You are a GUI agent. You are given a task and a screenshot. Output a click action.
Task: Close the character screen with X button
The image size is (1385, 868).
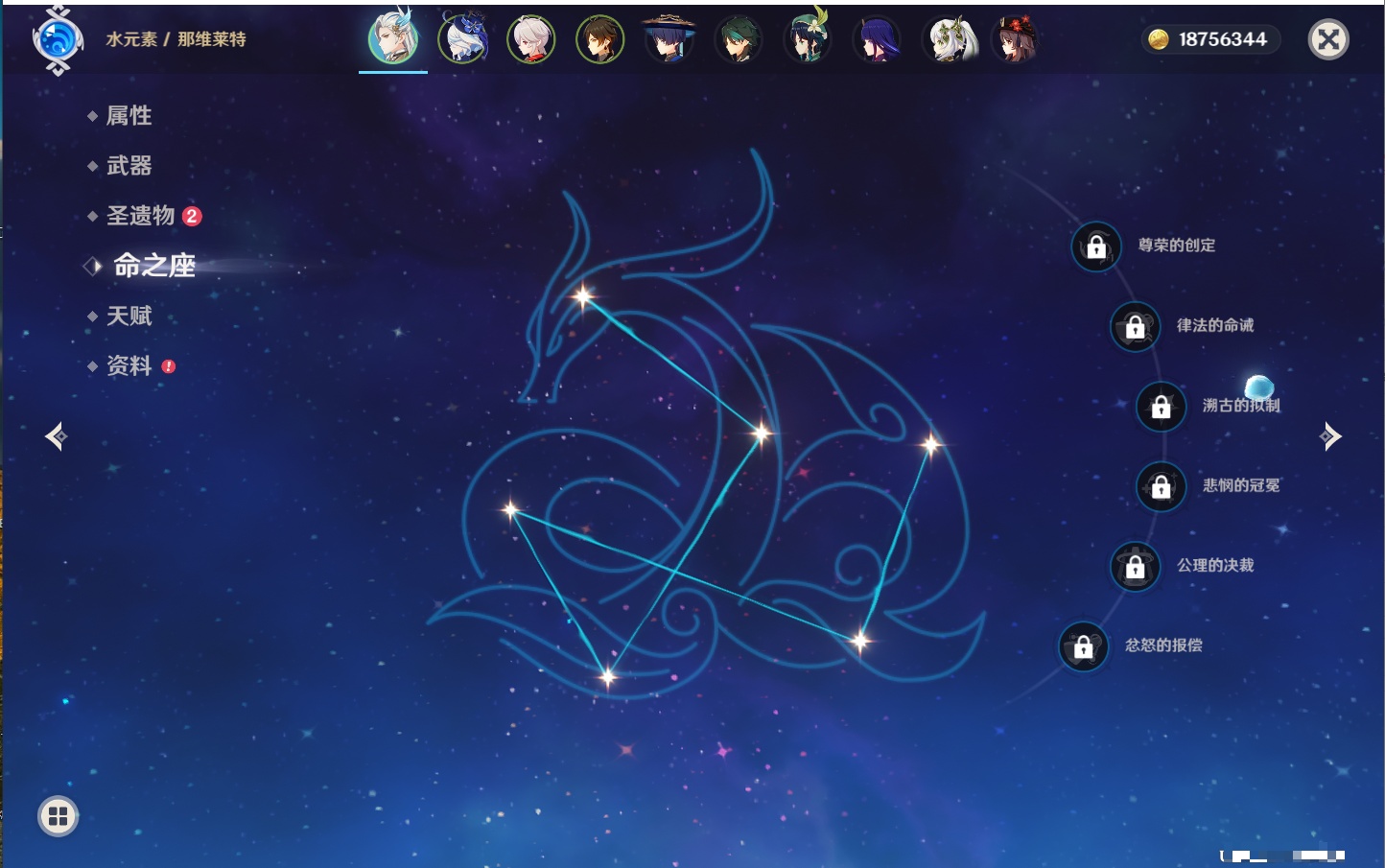coord(1328,39)
